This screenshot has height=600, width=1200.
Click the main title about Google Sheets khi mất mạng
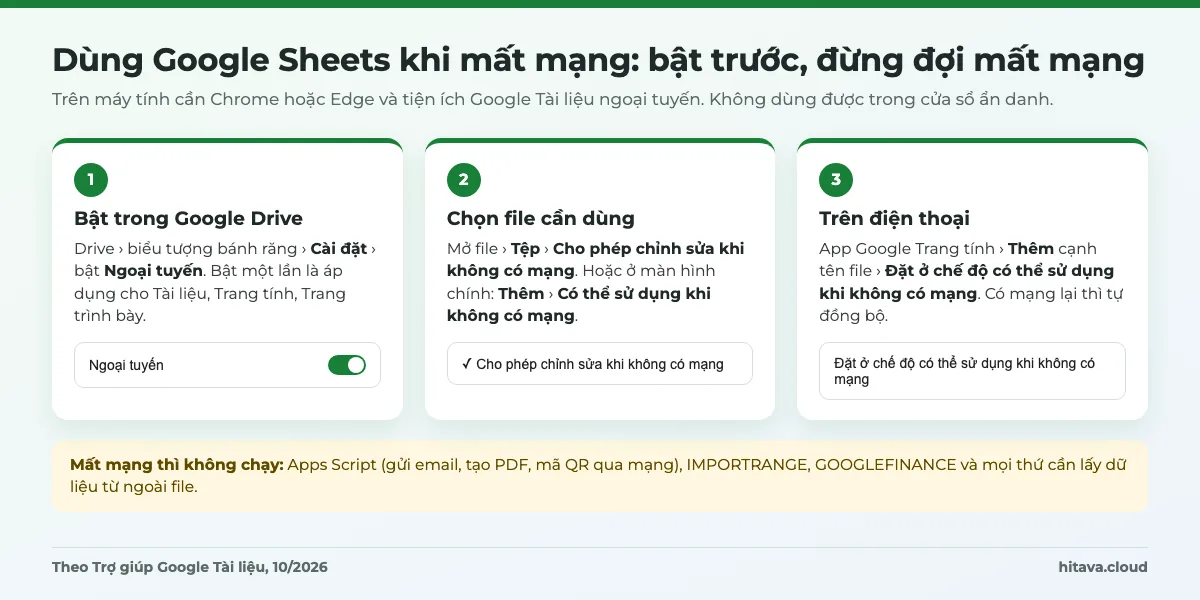point(598,60)
